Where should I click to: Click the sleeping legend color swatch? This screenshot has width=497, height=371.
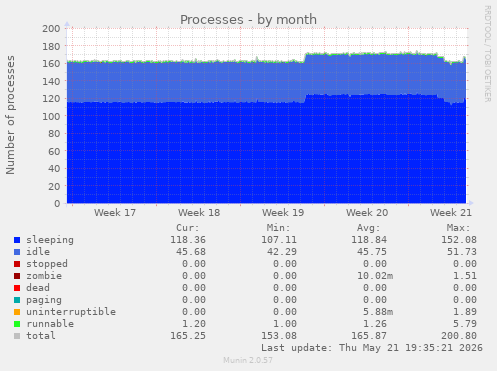(17, 240)
